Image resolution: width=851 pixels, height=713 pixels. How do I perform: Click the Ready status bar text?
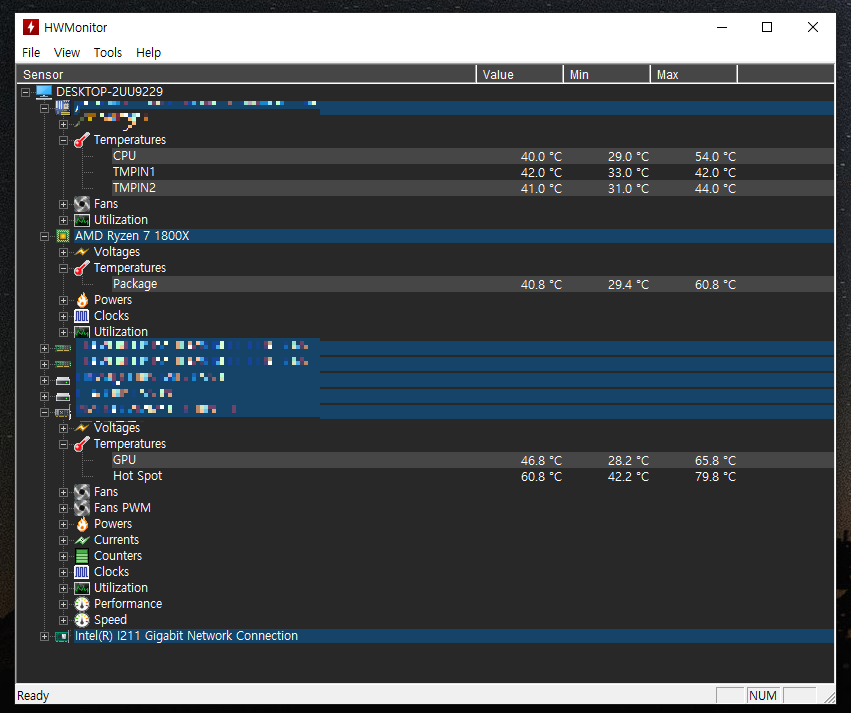point(33,696)
